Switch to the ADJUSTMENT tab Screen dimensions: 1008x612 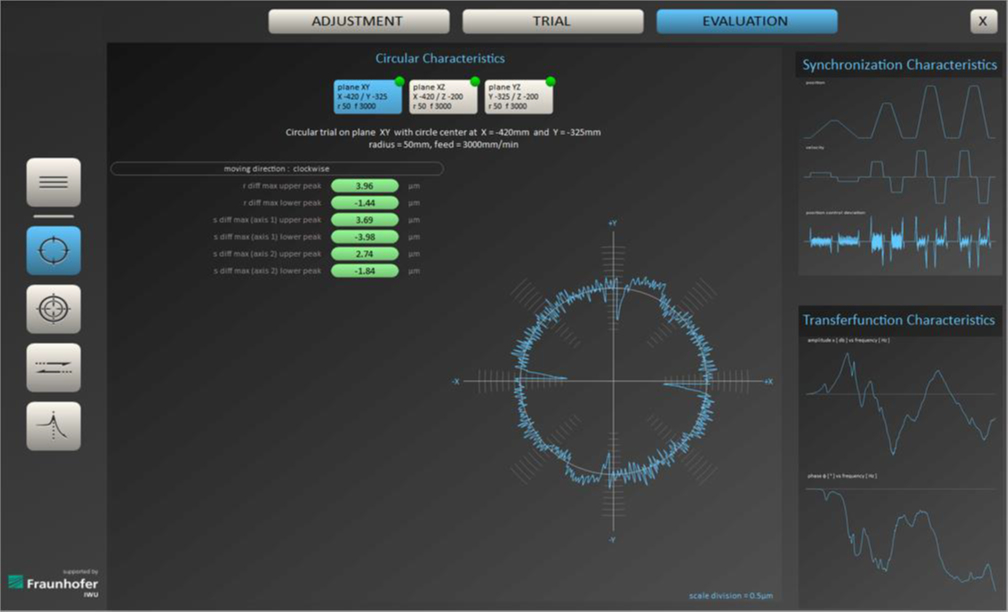(x=358, y=21)
